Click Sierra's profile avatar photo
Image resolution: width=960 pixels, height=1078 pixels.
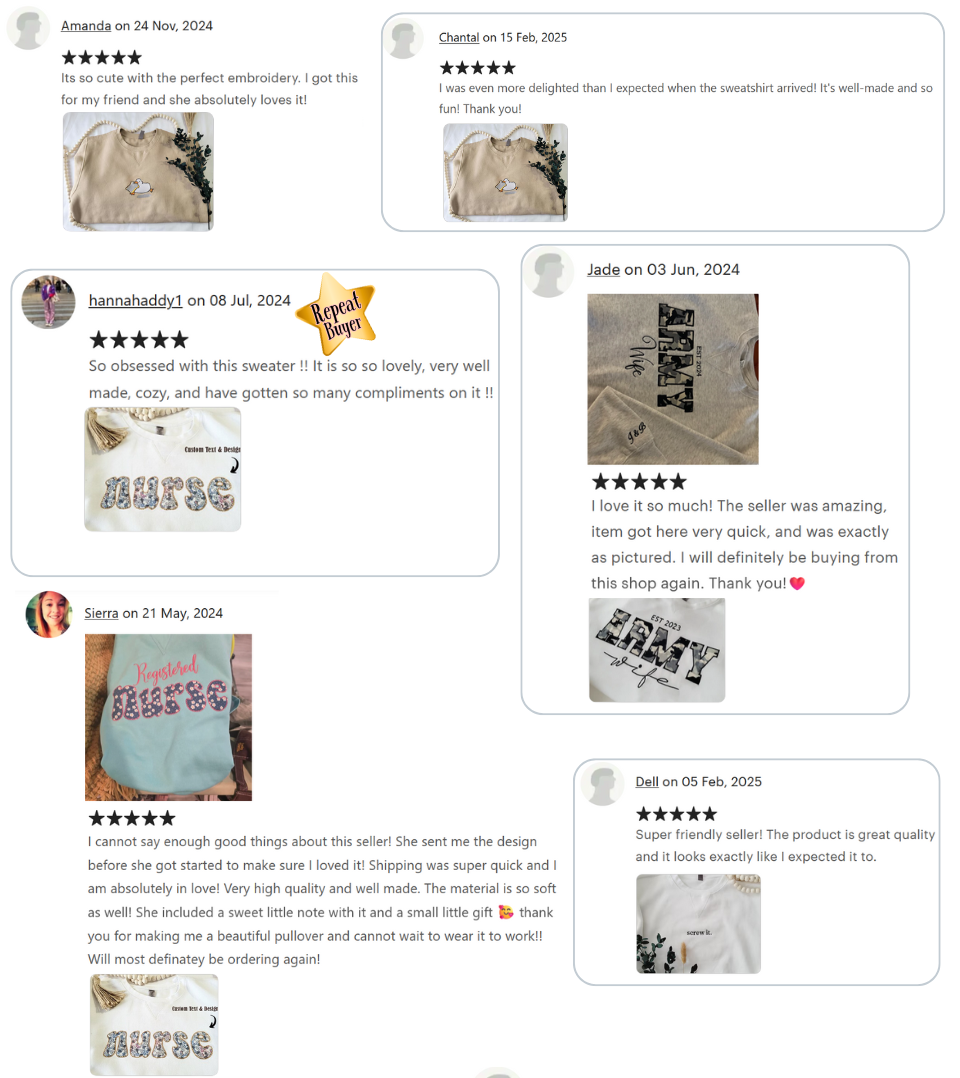point(49,614)
